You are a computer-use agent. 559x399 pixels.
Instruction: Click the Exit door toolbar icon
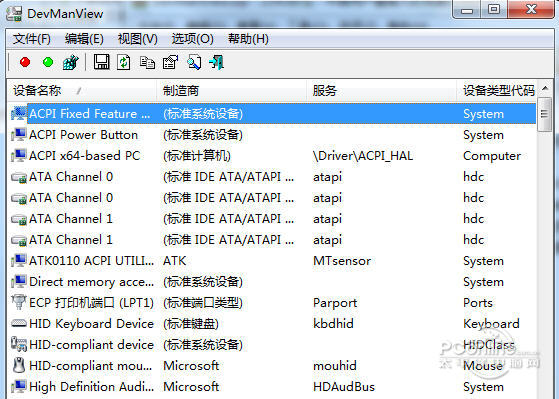(x=216, y=62)
